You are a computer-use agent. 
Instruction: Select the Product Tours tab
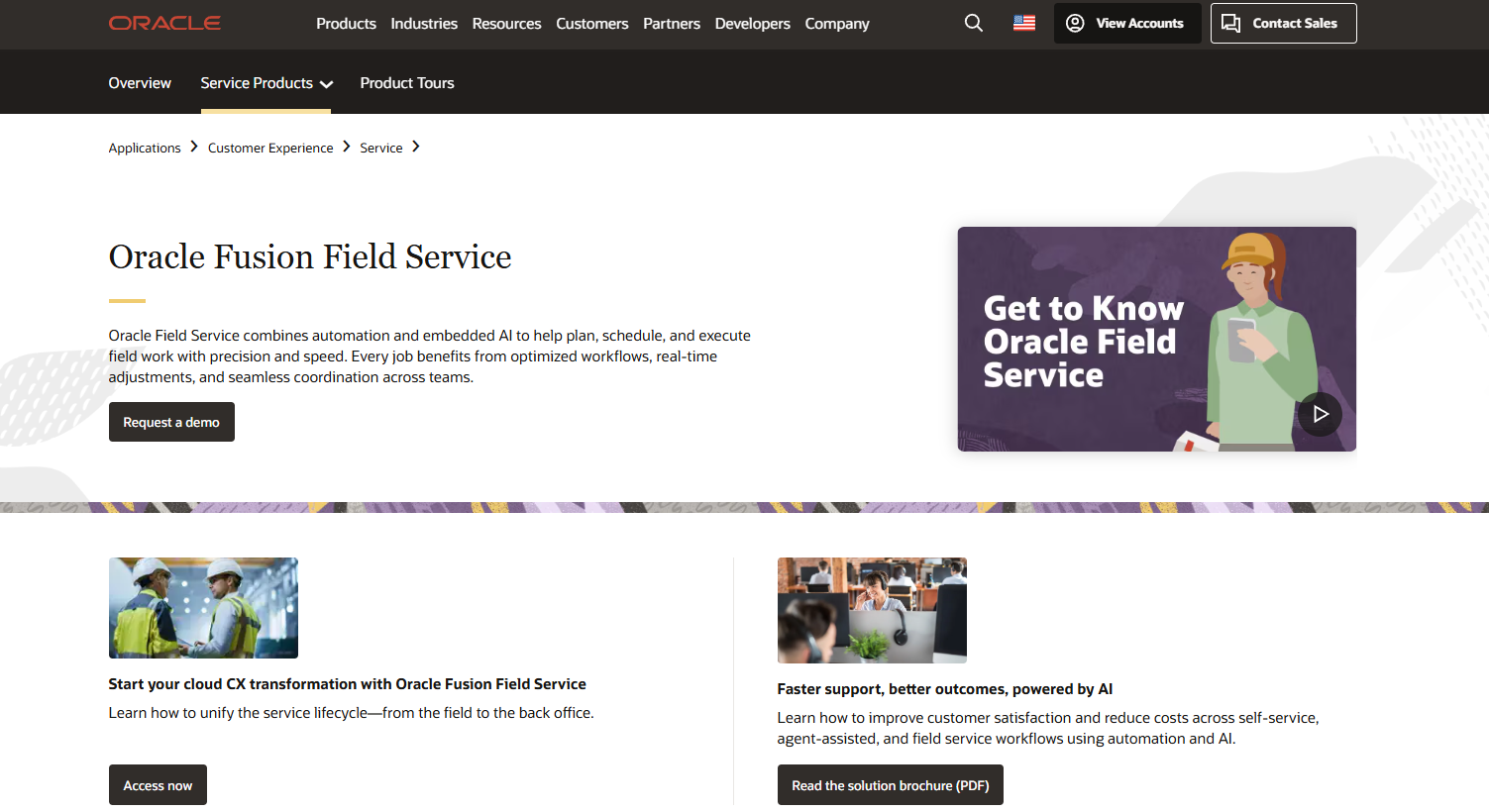point(407,83)
